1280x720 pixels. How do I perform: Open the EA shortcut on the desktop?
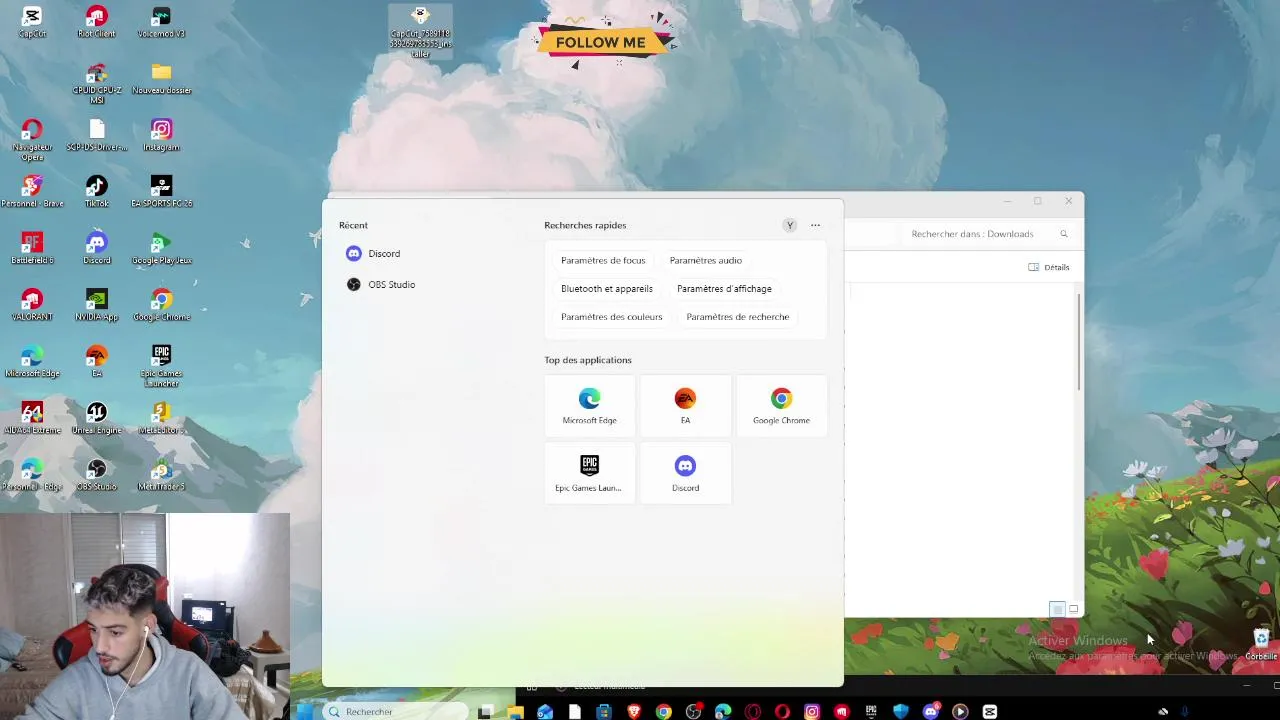click(x=96, y=362)
